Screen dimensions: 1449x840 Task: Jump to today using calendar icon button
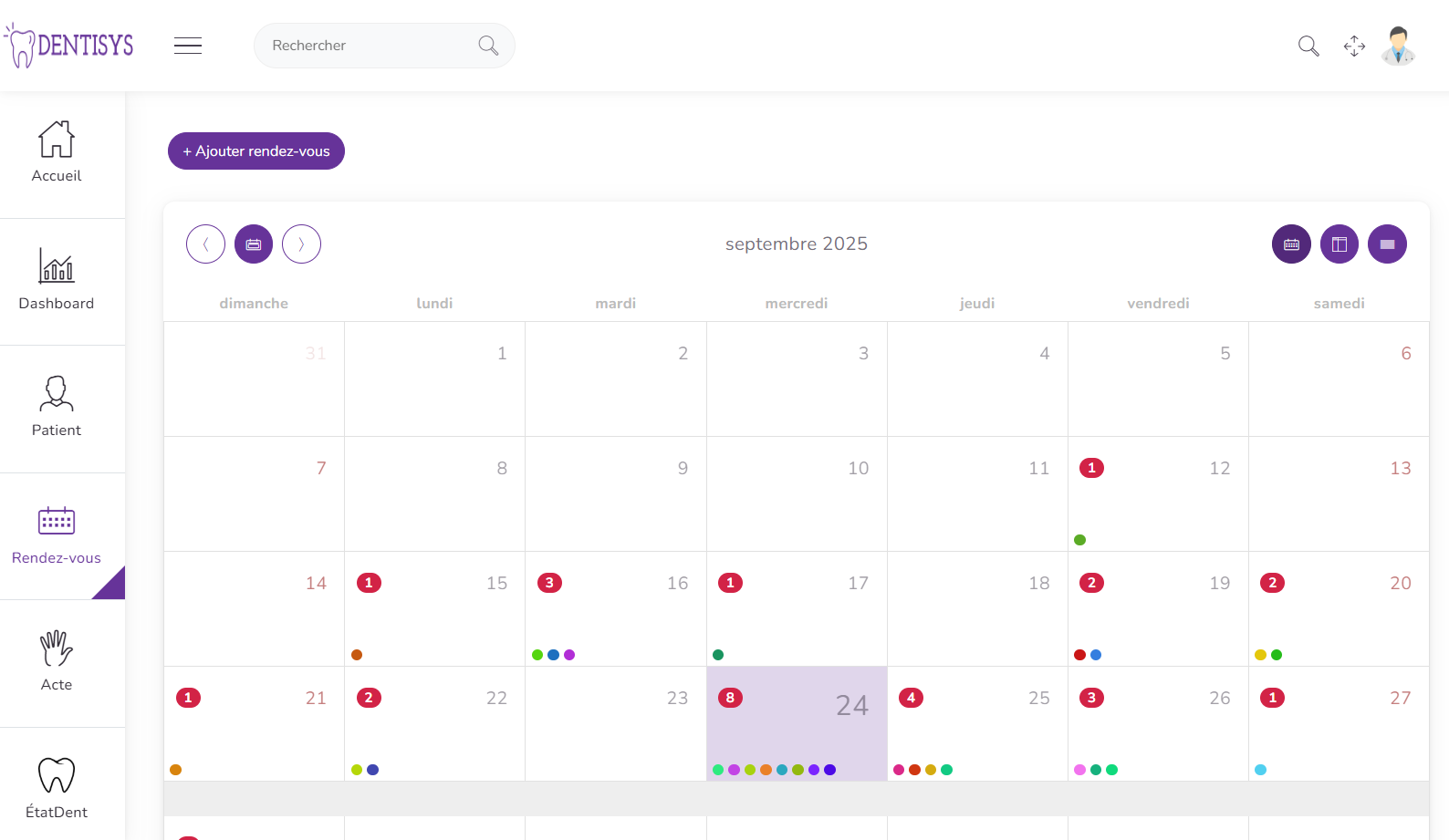(x=254, y=244)
